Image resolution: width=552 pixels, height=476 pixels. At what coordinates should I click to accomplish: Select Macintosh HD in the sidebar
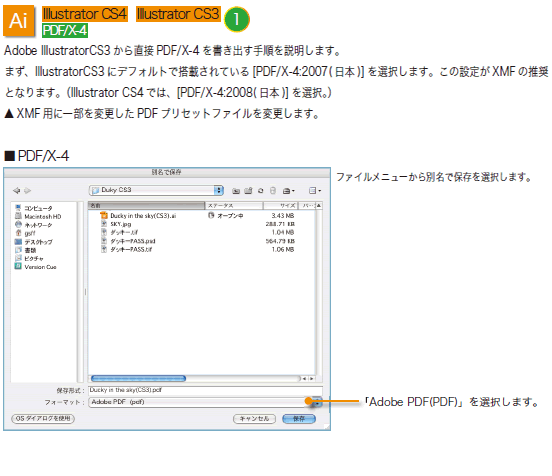click(x=38, y=217)
